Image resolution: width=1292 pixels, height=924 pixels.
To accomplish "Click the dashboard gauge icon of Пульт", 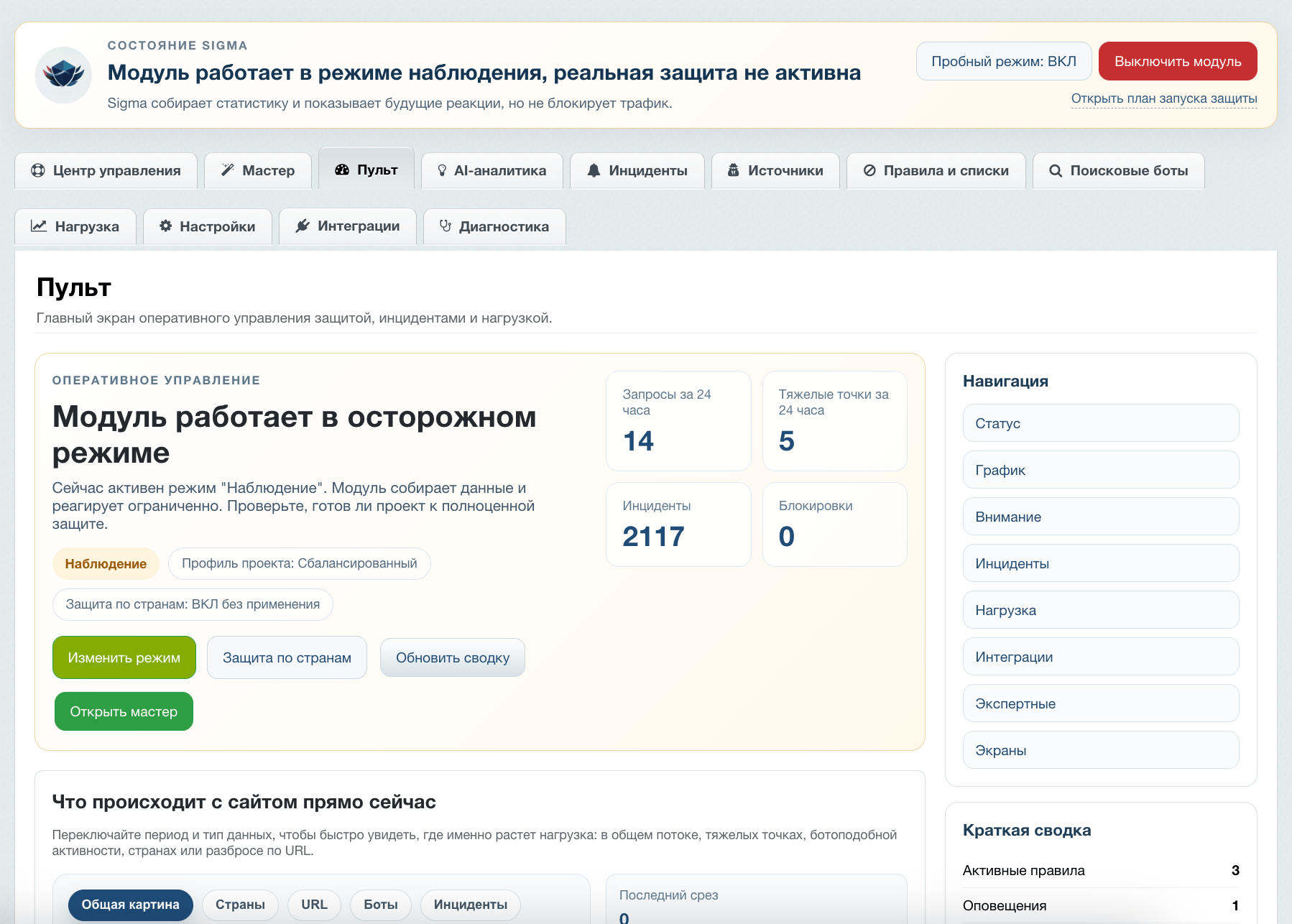I will click(x=342, y=170).
